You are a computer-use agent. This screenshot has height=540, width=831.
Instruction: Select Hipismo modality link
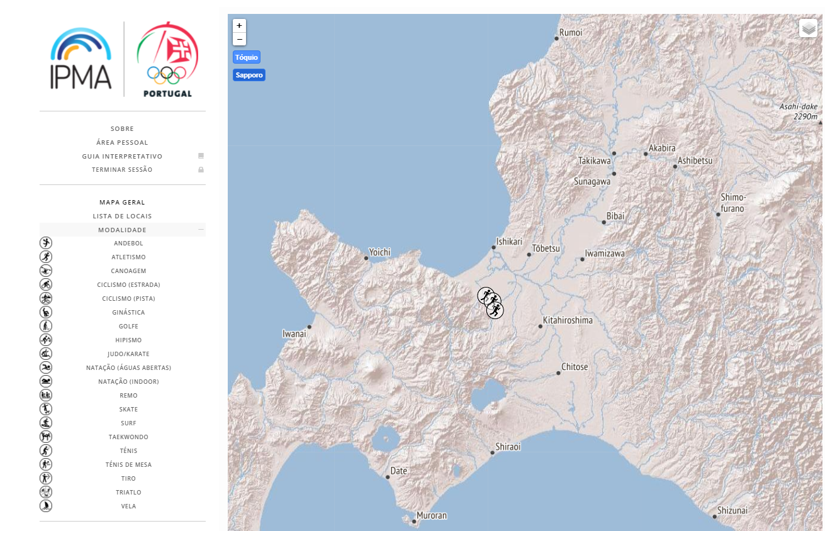coord(129,340)
